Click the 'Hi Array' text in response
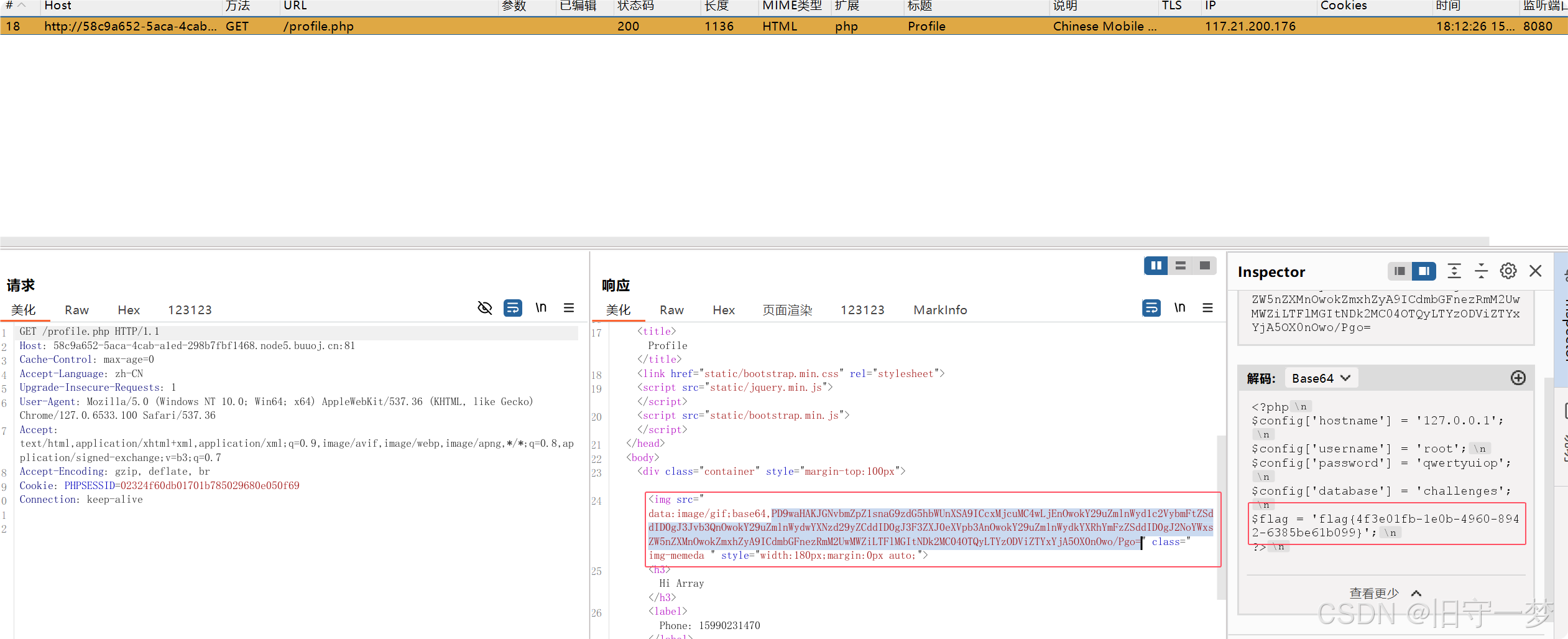This screenshot has height=639, width=1568. (x=681, y=584)
